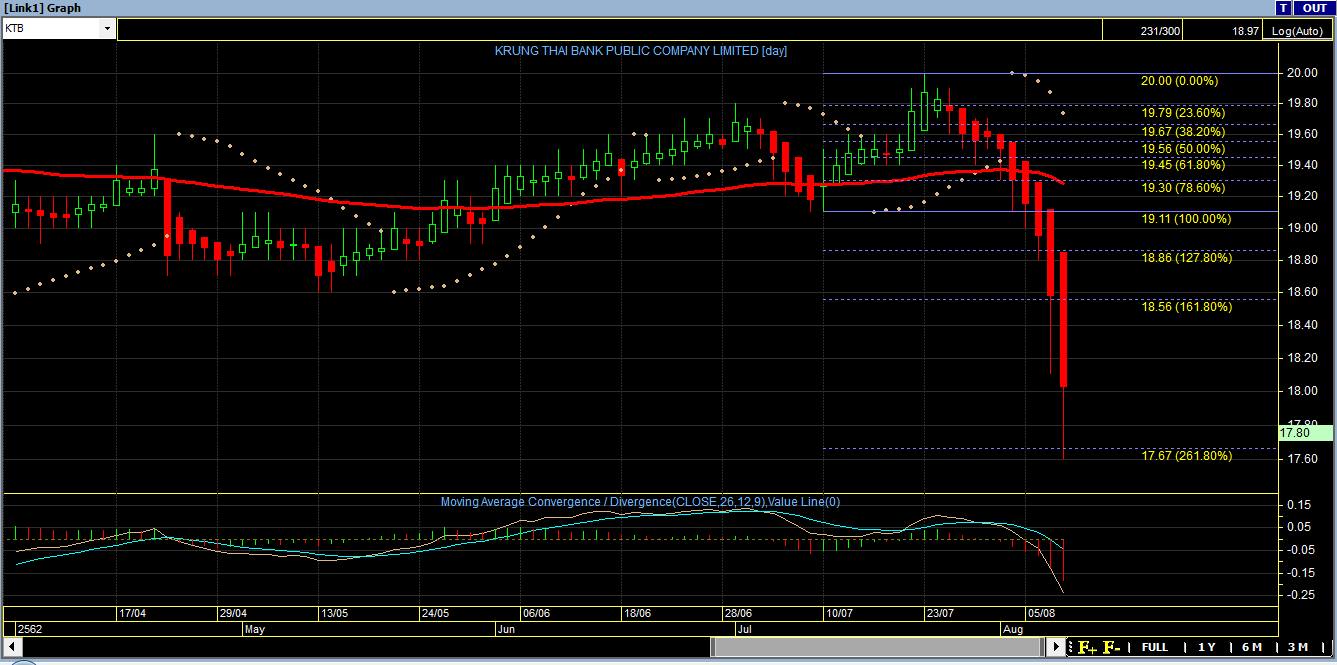Image resolution: width=1337 pixels, height=665 pixels.
Task: Click the 24/05 date marker
Action: click(435, 613)
